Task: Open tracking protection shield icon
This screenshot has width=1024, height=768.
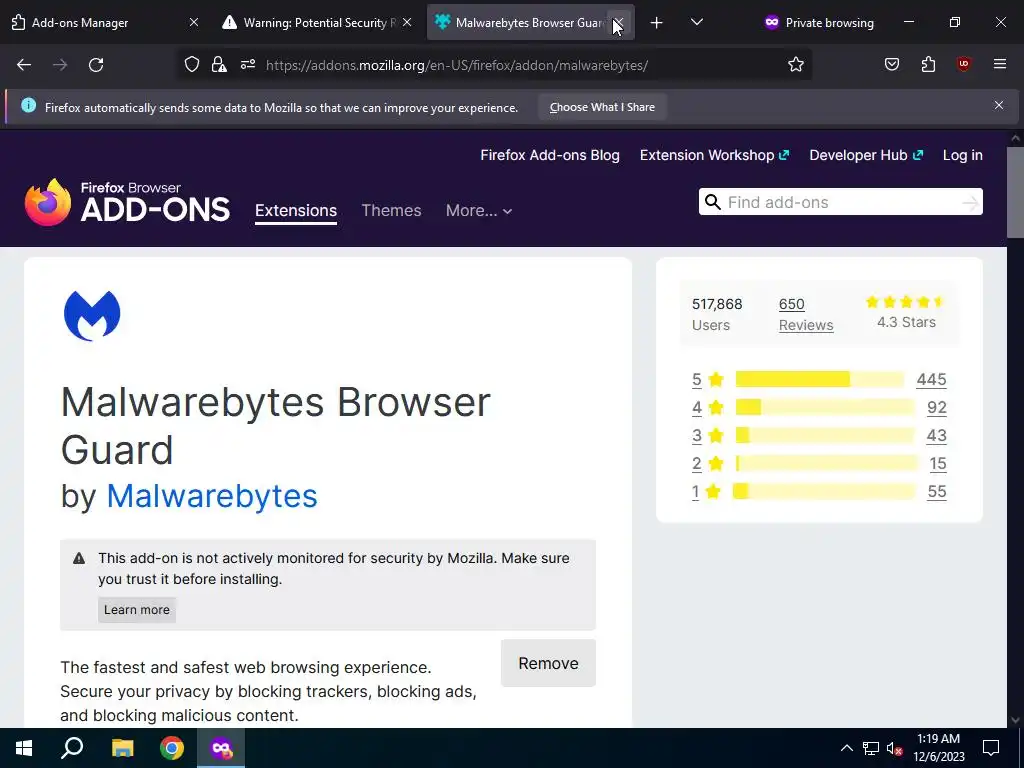Action: [191, 65]
